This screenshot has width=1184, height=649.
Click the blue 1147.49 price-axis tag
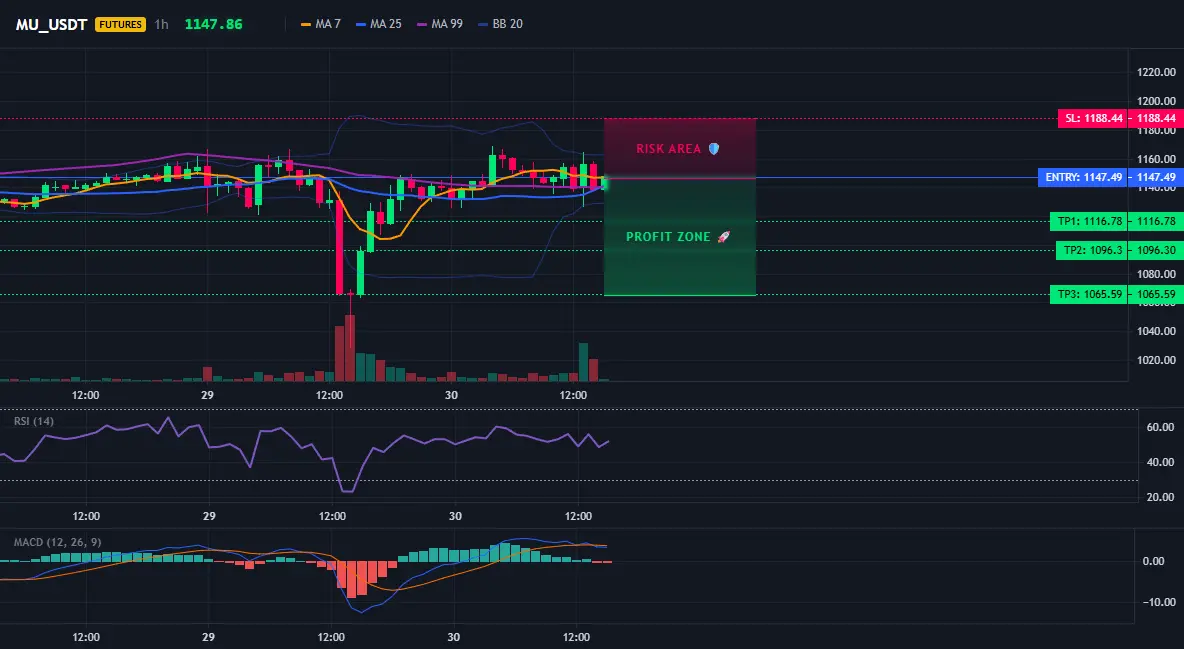pos(1154,178)
